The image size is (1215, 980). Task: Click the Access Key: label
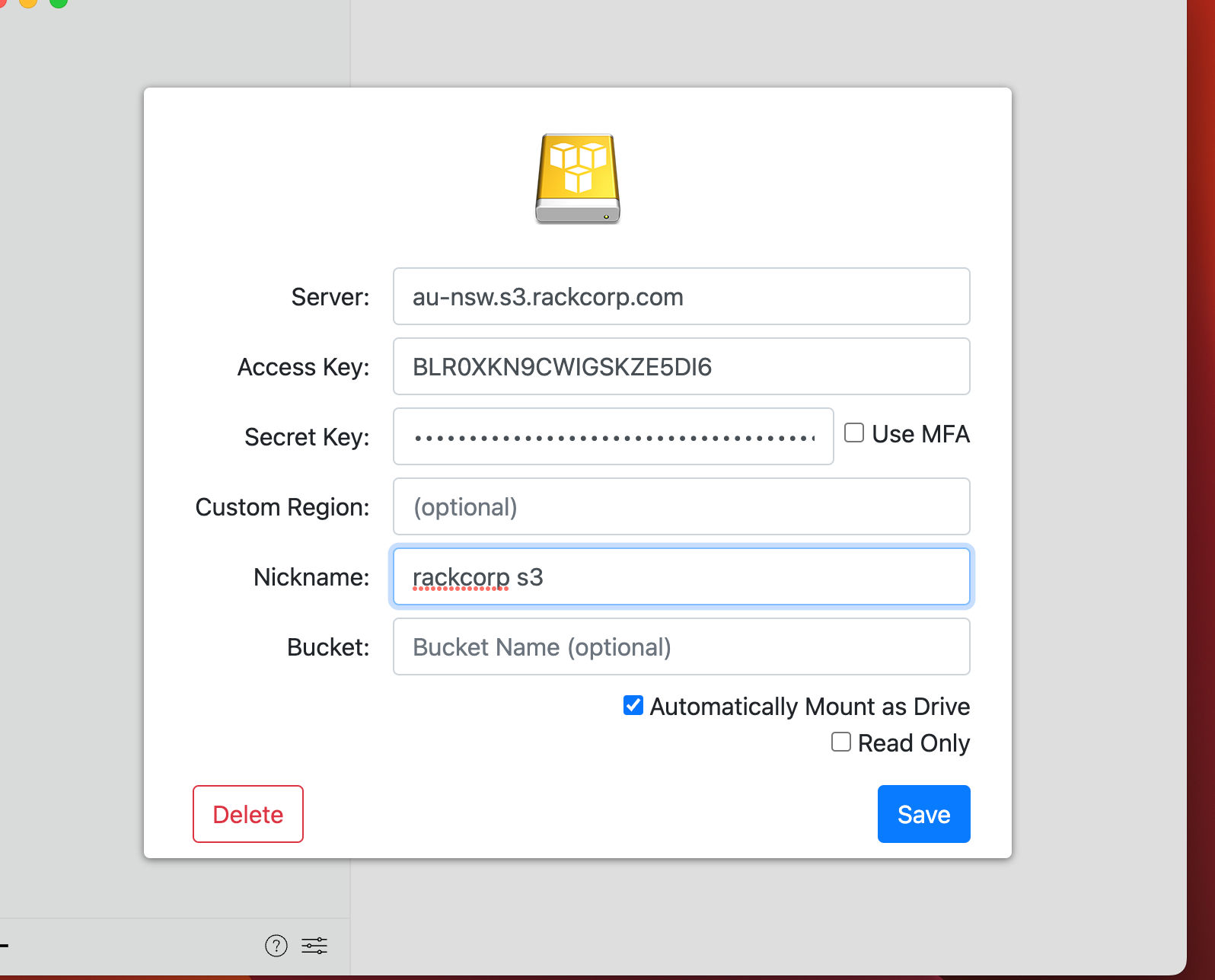point(304,367)
